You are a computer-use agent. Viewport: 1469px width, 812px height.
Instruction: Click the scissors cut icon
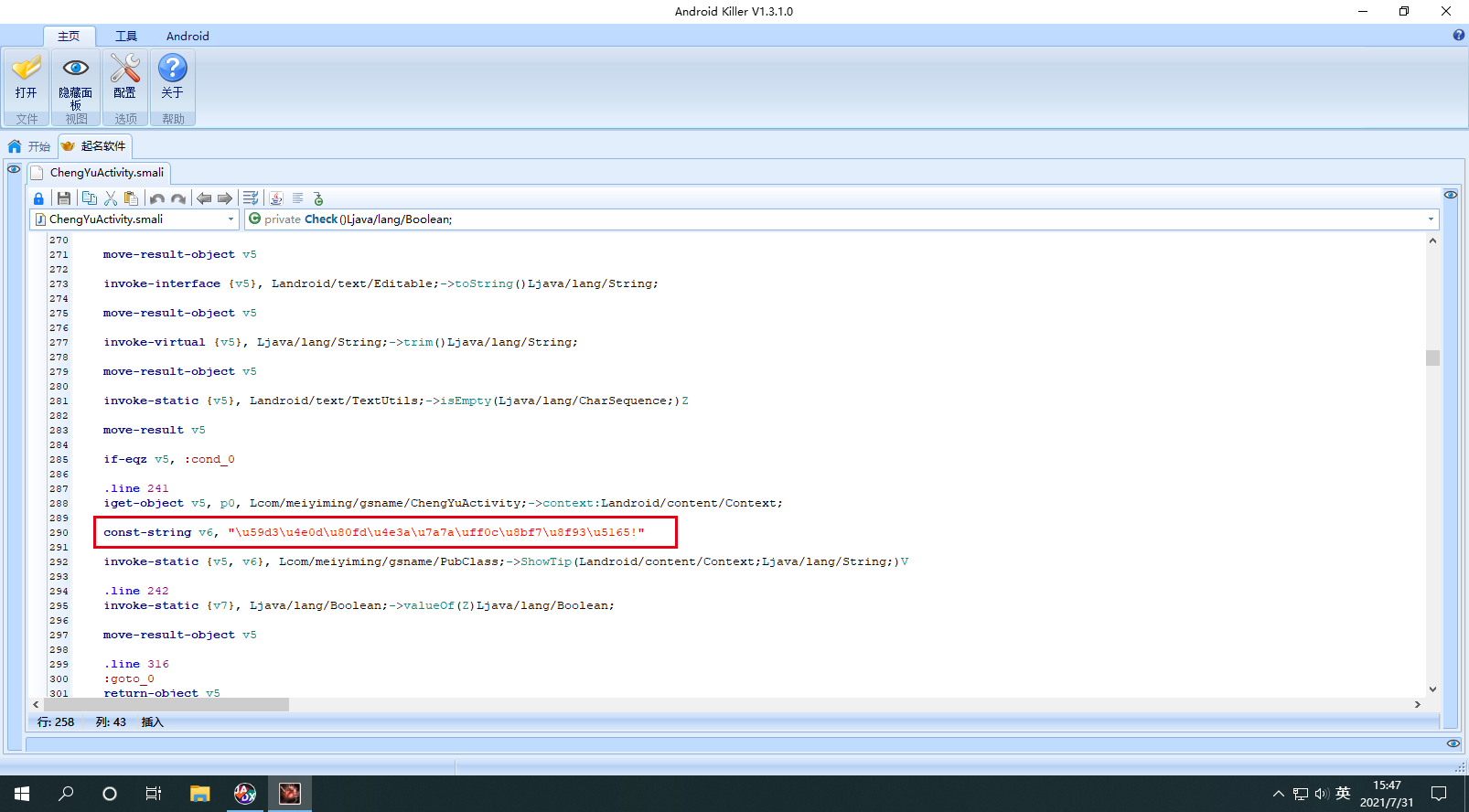(111, 198)
